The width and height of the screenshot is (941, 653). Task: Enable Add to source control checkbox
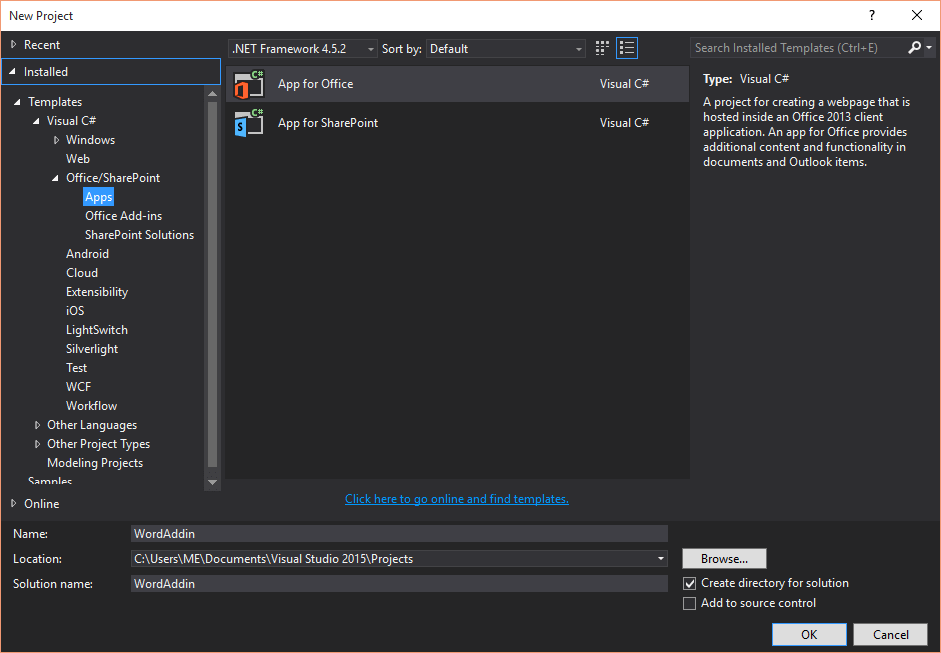tap(690, 603)
